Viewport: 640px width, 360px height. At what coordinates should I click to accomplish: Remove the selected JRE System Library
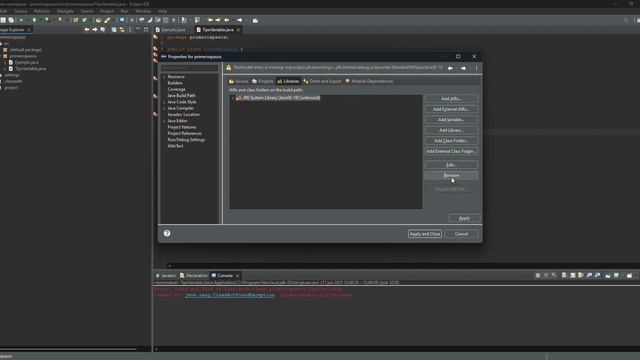coord(451,176)
